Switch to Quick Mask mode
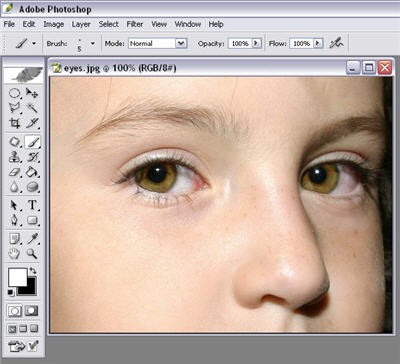400x364 pixels. pos(32,311)
